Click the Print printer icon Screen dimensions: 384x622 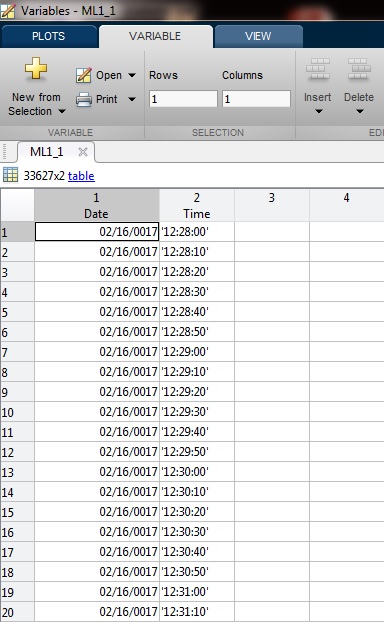click(84, 99)
